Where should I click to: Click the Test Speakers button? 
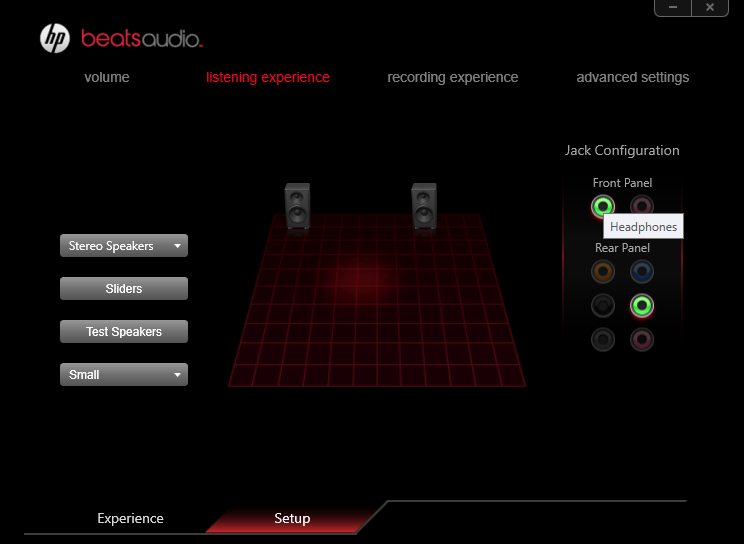tap(124, 331)
